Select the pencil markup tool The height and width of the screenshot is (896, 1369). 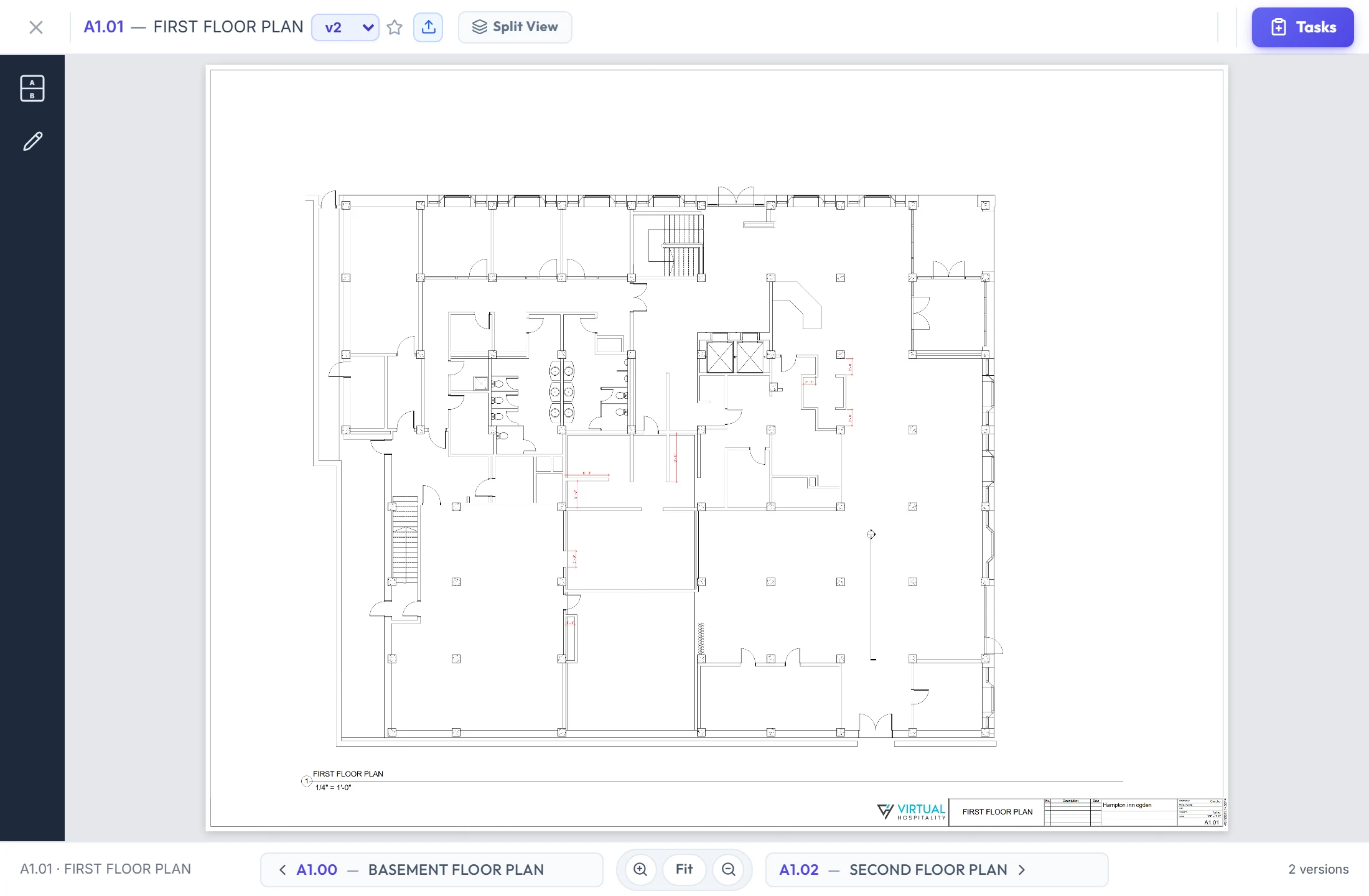[x=32, y=142]
